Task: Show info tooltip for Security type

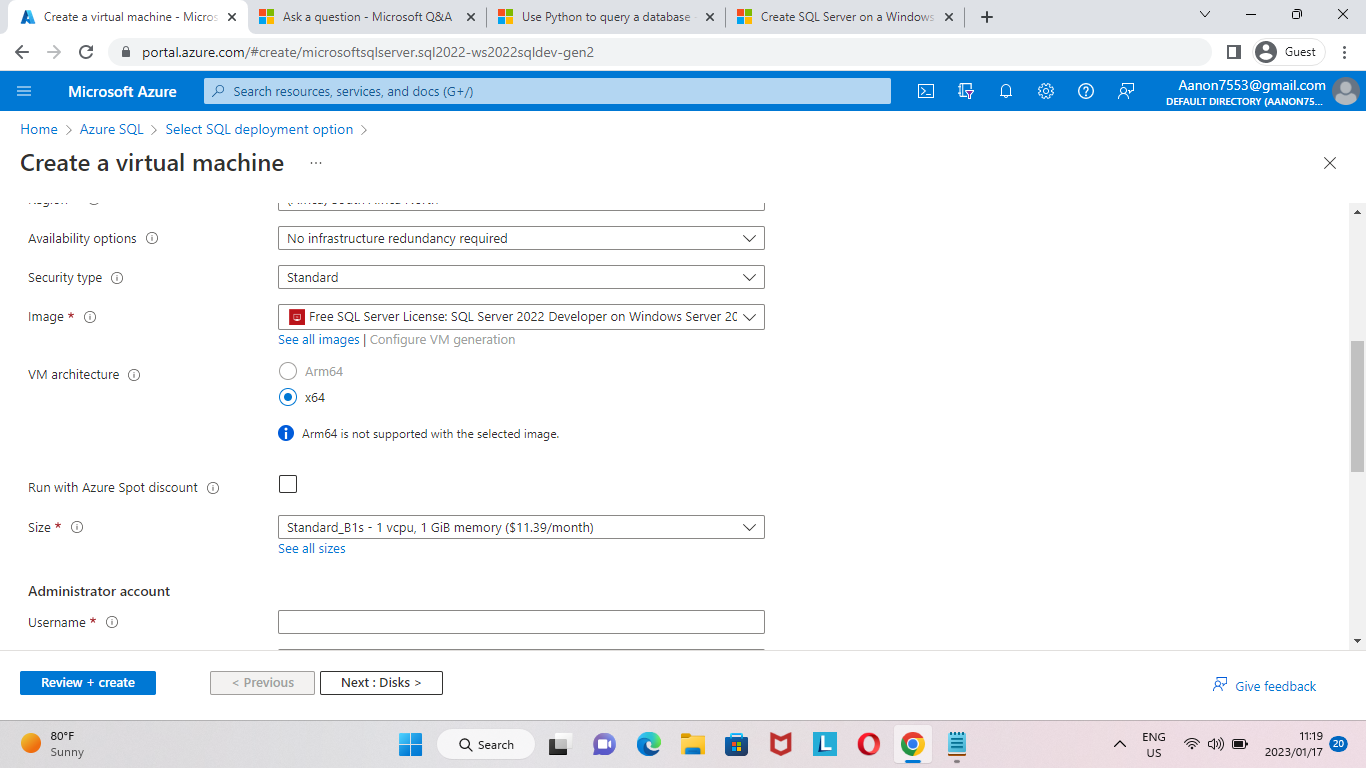Action: pyautogui.click(x=117, y=278)
